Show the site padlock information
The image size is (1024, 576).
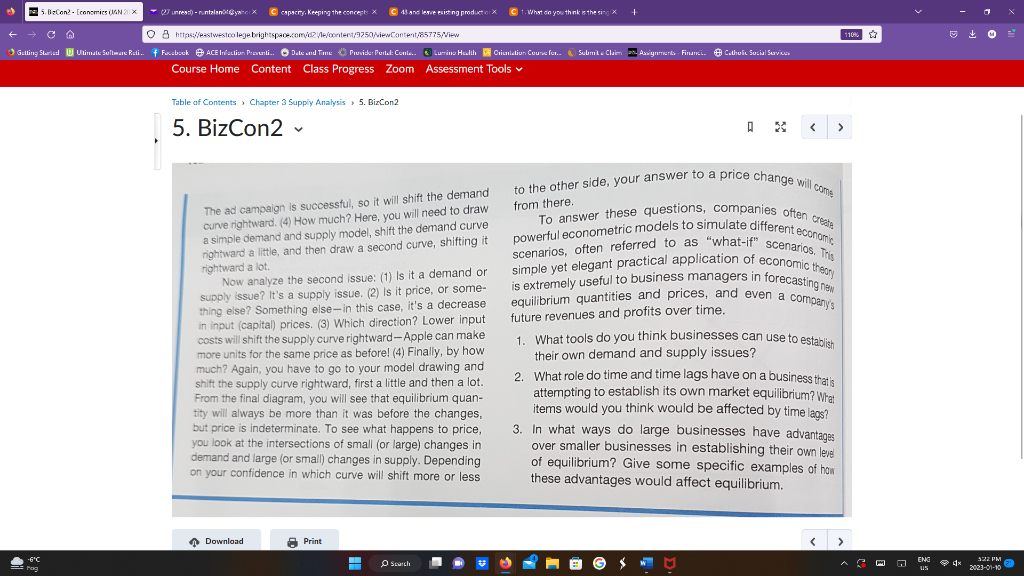(x=165, y=34)
